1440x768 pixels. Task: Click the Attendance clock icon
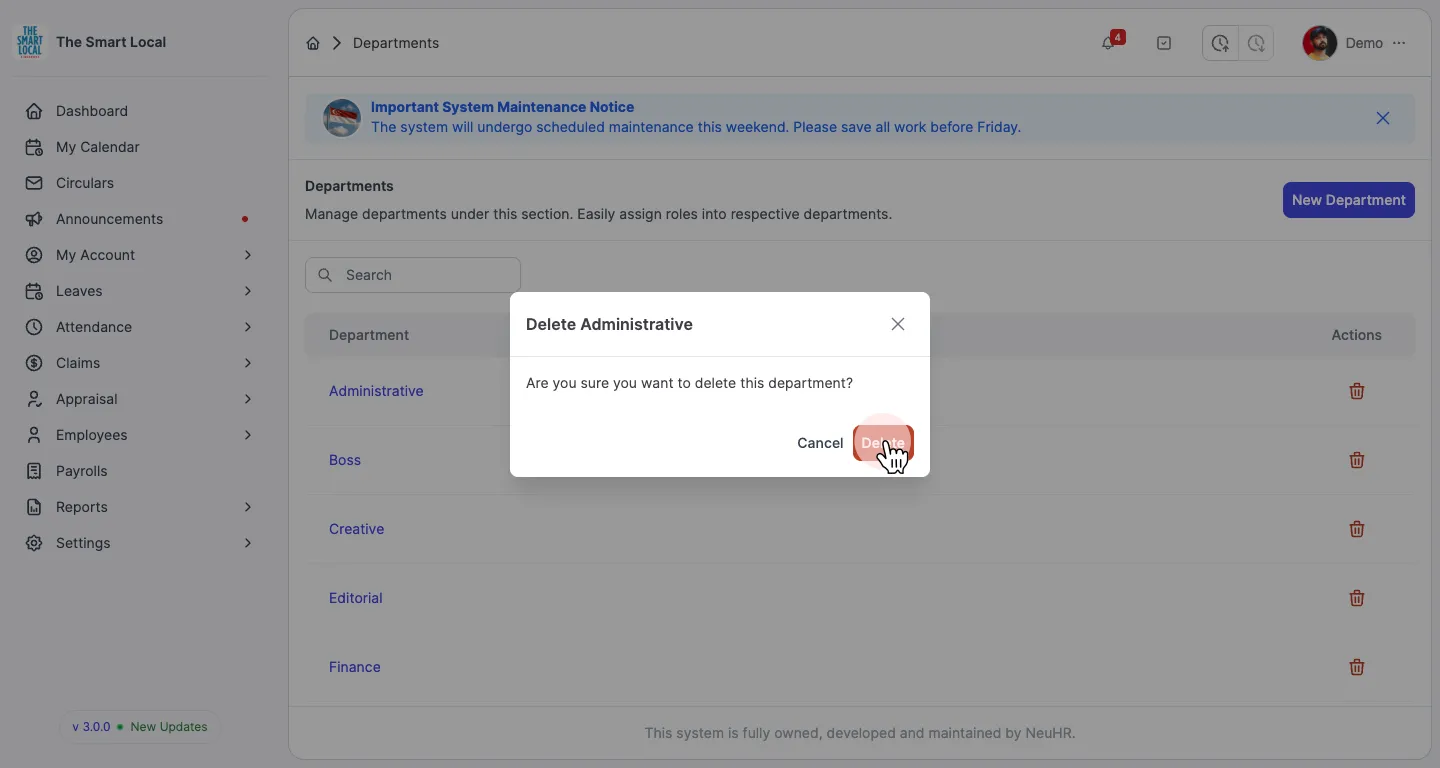click(34, 327)
